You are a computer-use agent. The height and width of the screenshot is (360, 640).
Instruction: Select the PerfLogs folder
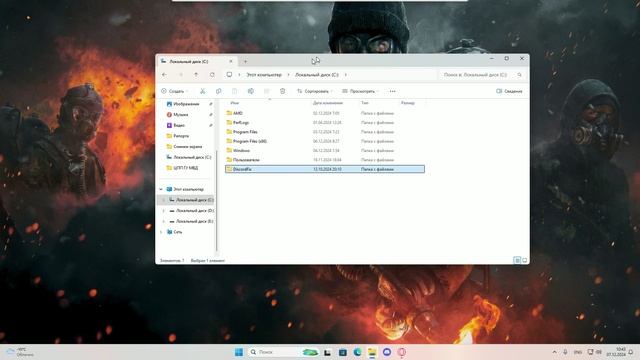pyautogui.click(x=324, y=122)
